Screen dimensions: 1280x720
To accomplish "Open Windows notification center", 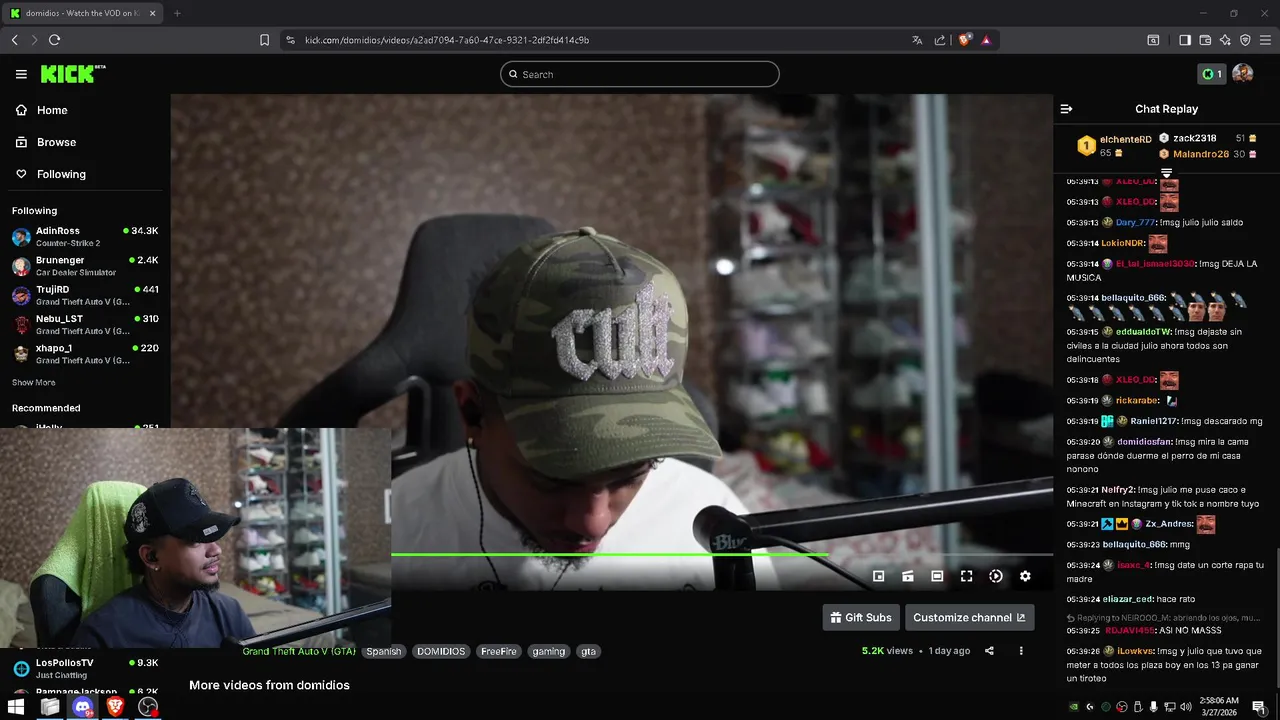I will click(x=1259, y=707).
